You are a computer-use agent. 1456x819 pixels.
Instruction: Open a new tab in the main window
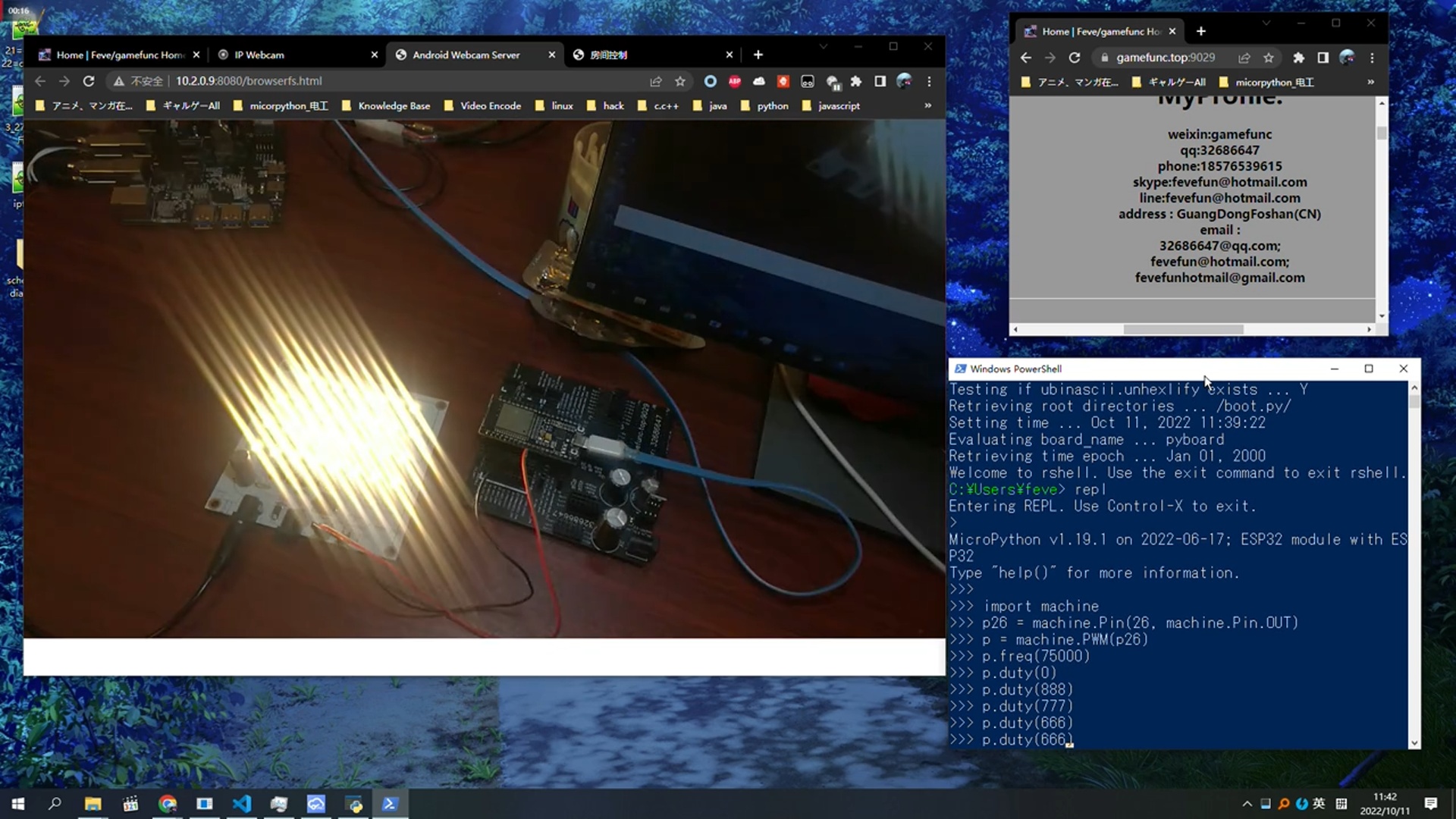[758, 55]
